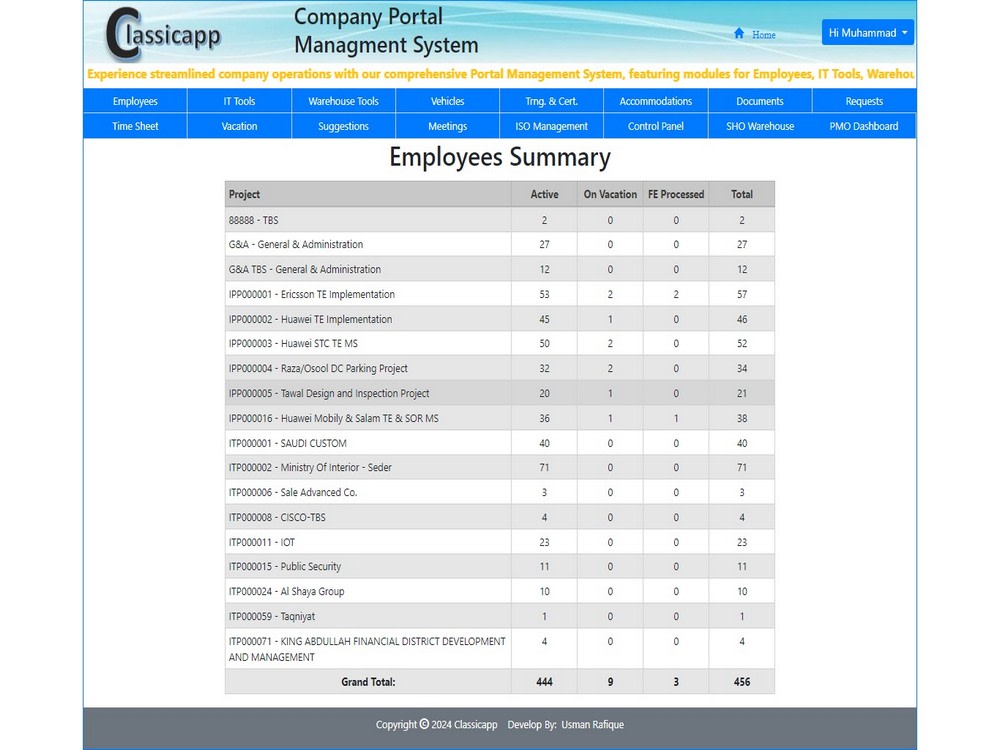
Task: Select IPP000002 - Huawei TE Implementation row
Action: click(499, 319)
